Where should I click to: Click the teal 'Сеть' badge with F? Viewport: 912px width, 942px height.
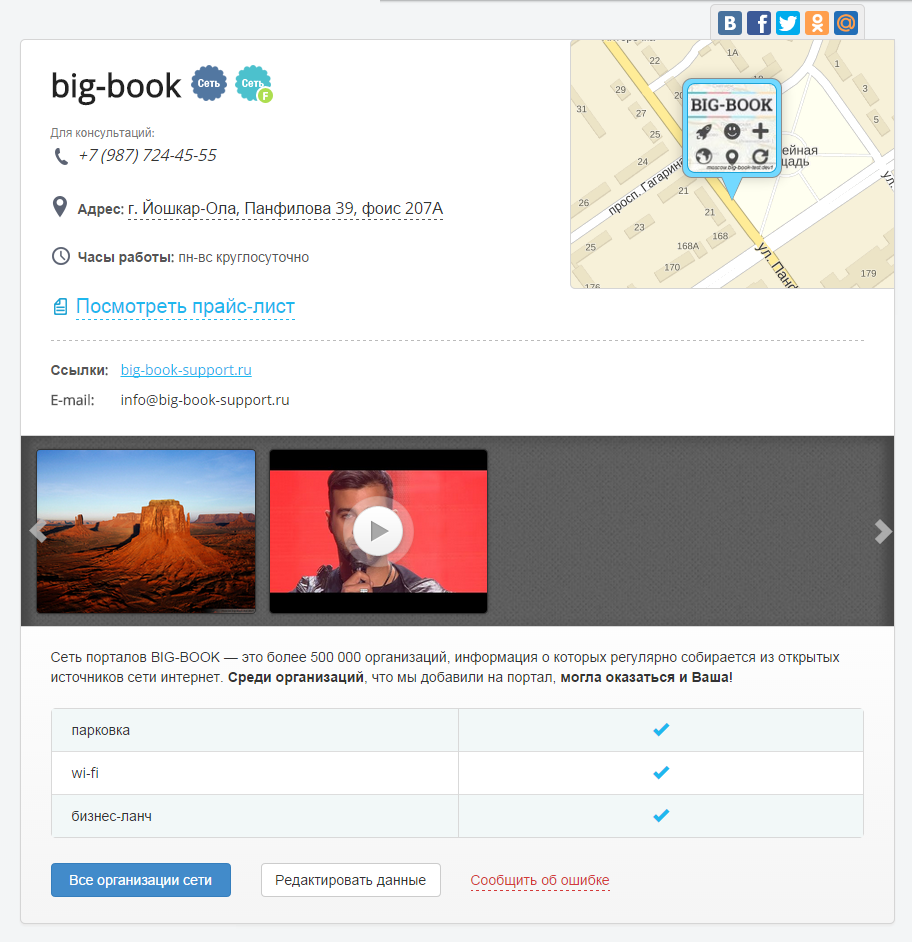(253, 85)
